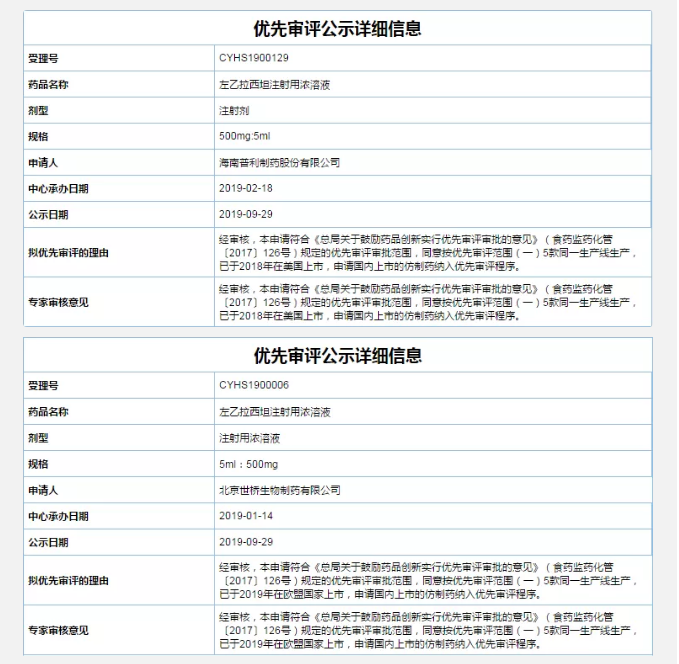The image size is (679, 664).
Task: Click the 受理号 label beside CYHS1900129
Action: tap(43, 59)
